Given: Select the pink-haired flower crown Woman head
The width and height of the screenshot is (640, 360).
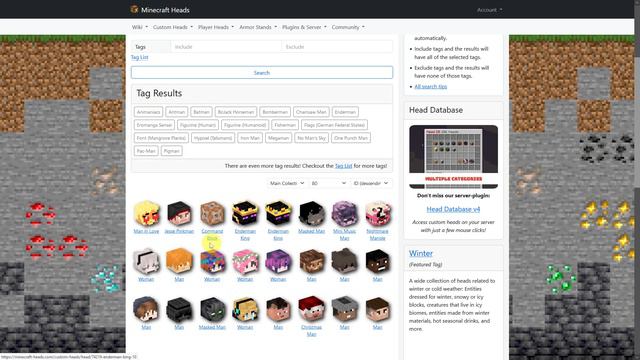Looking at the screenshot, I should pos(245,261).
